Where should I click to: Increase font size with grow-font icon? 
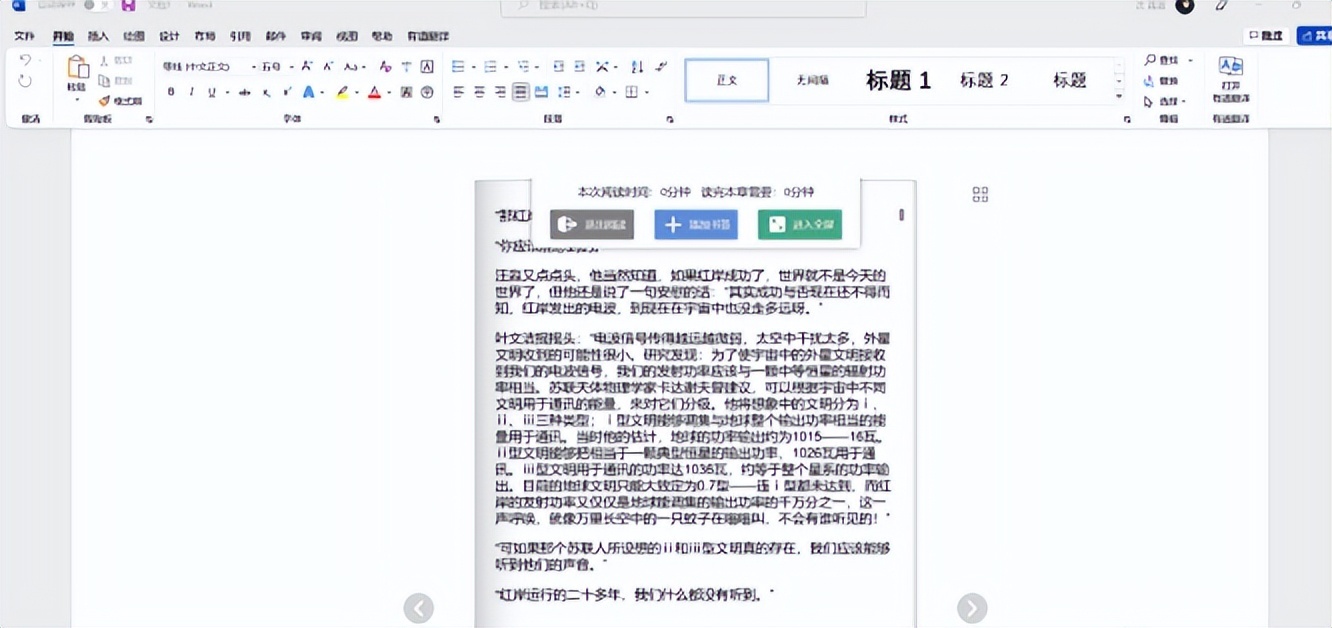point(307,67)
